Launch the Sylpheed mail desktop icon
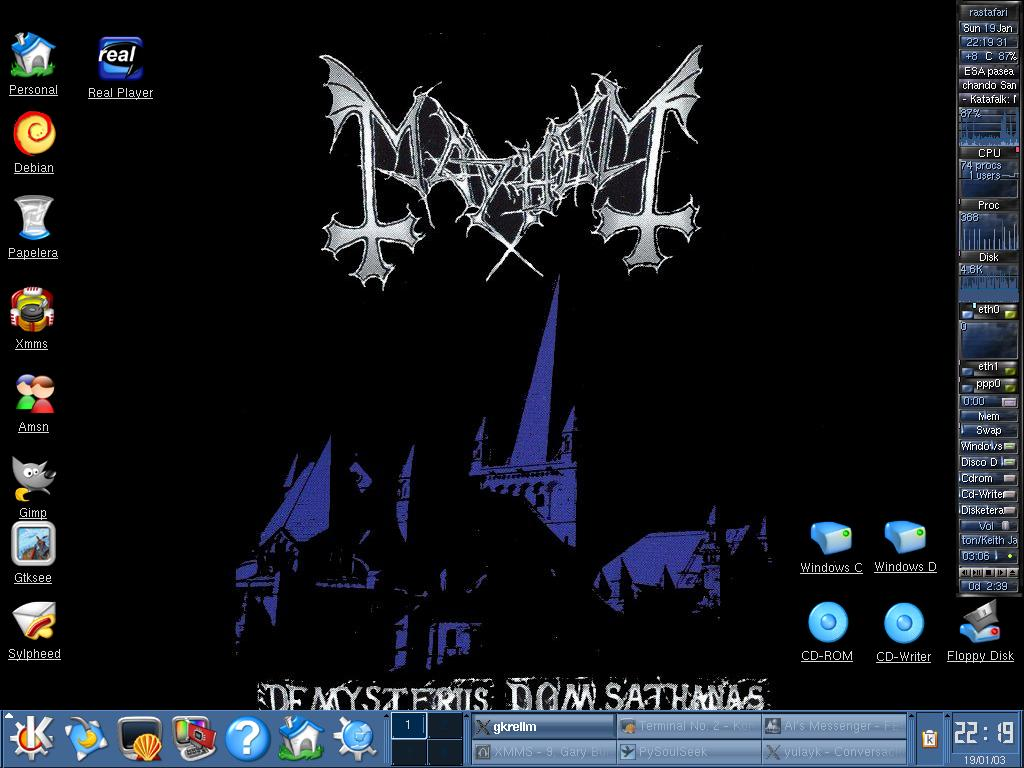This screenshot has width=1024, height=768. pos(33,621)
